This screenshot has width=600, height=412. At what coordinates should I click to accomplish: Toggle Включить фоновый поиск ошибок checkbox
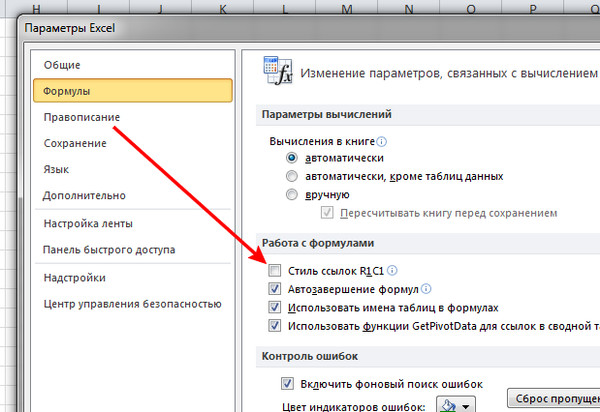(287, 384)
